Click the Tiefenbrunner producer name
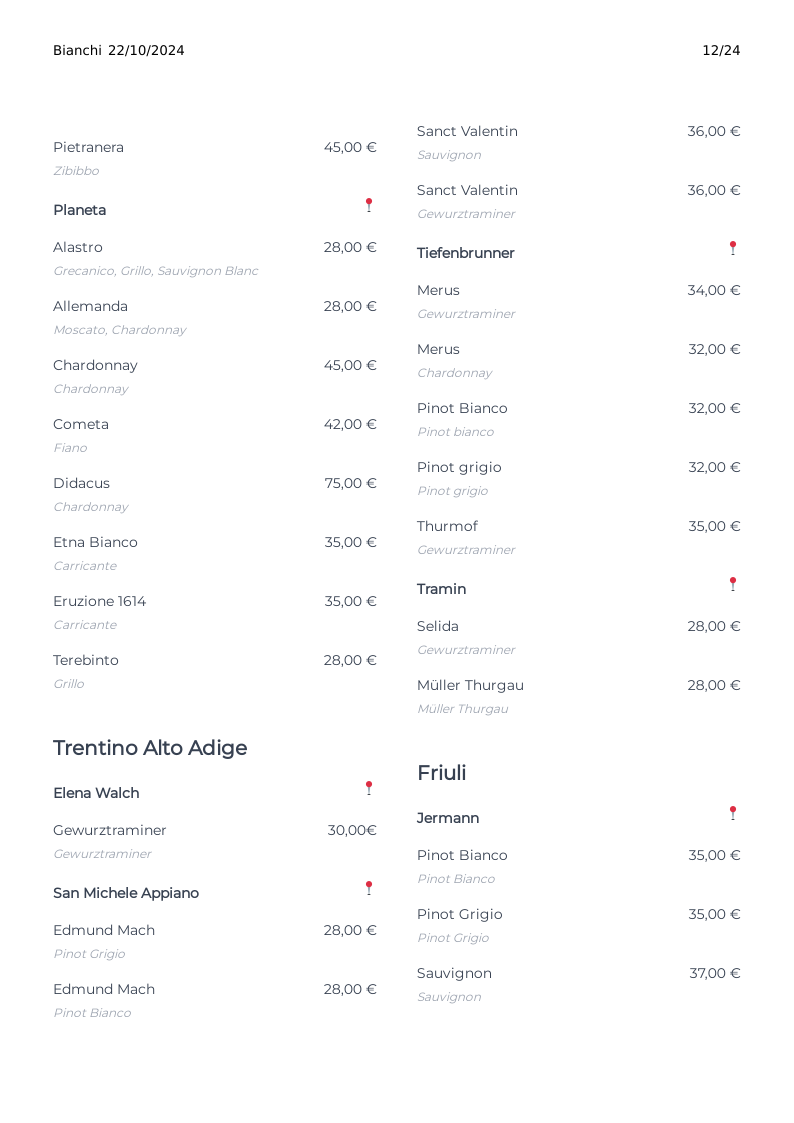 pyautogui.click(x=466, y=253)
